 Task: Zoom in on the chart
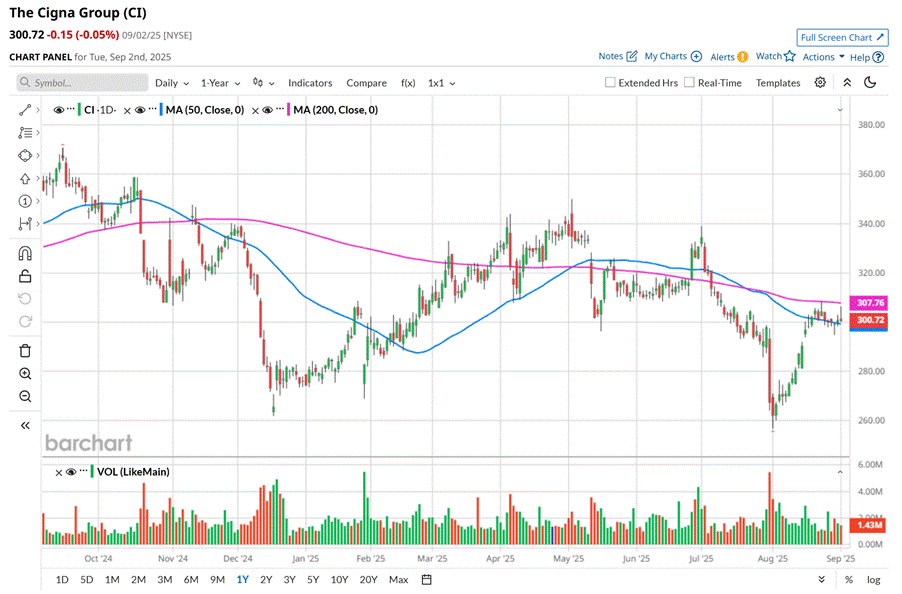click(25, 374)
